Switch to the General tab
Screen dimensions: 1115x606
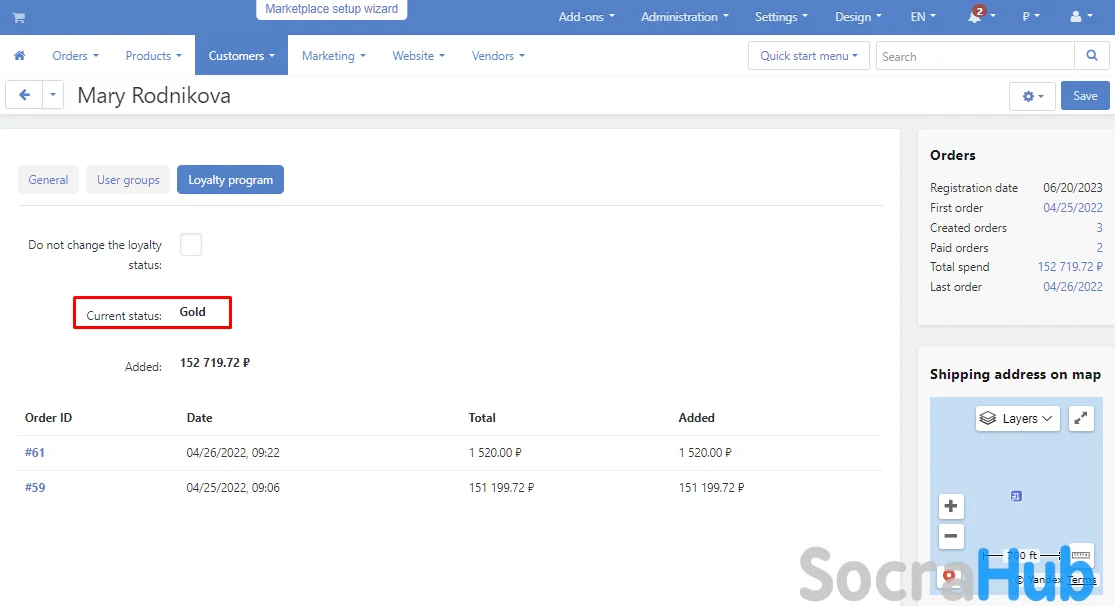pyautogui.click(x=48, y=180)
